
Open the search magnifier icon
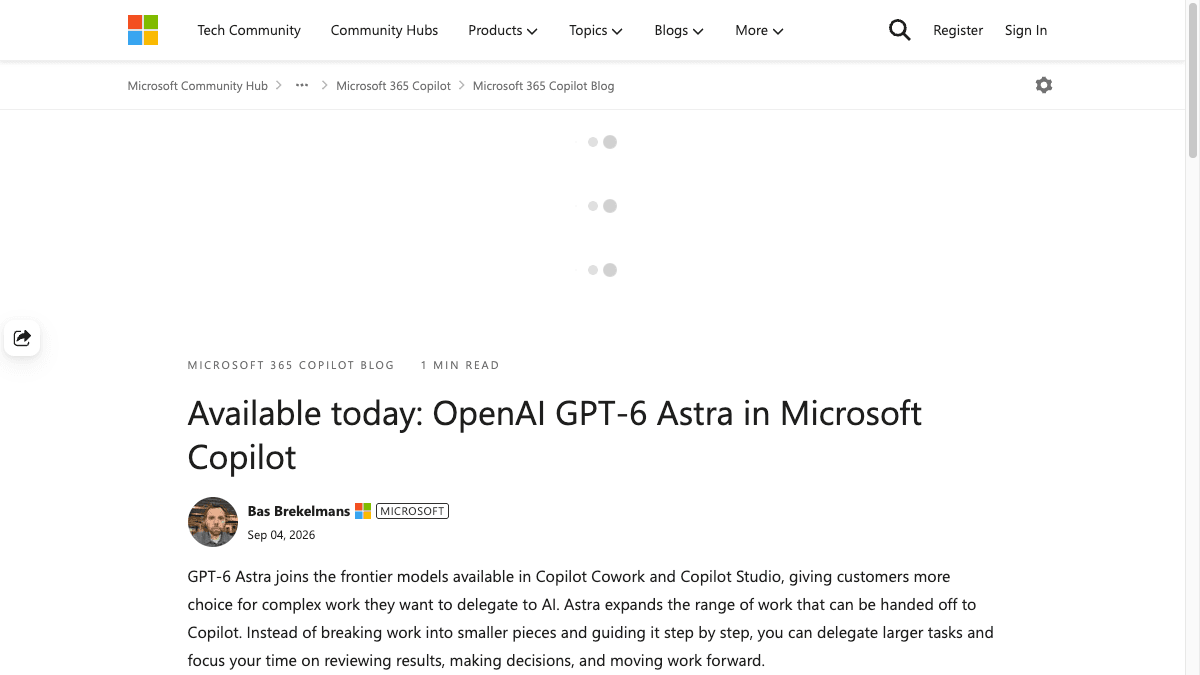tap(900, 30)
